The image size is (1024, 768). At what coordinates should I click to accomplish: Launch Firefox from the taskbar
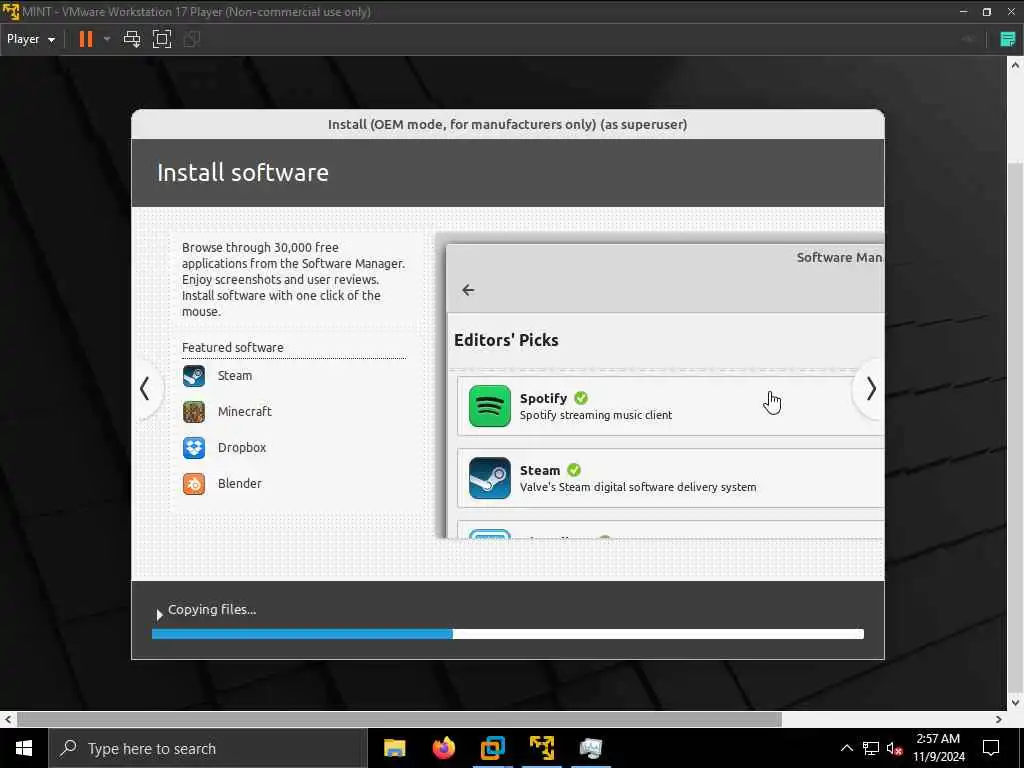(443, 748)
